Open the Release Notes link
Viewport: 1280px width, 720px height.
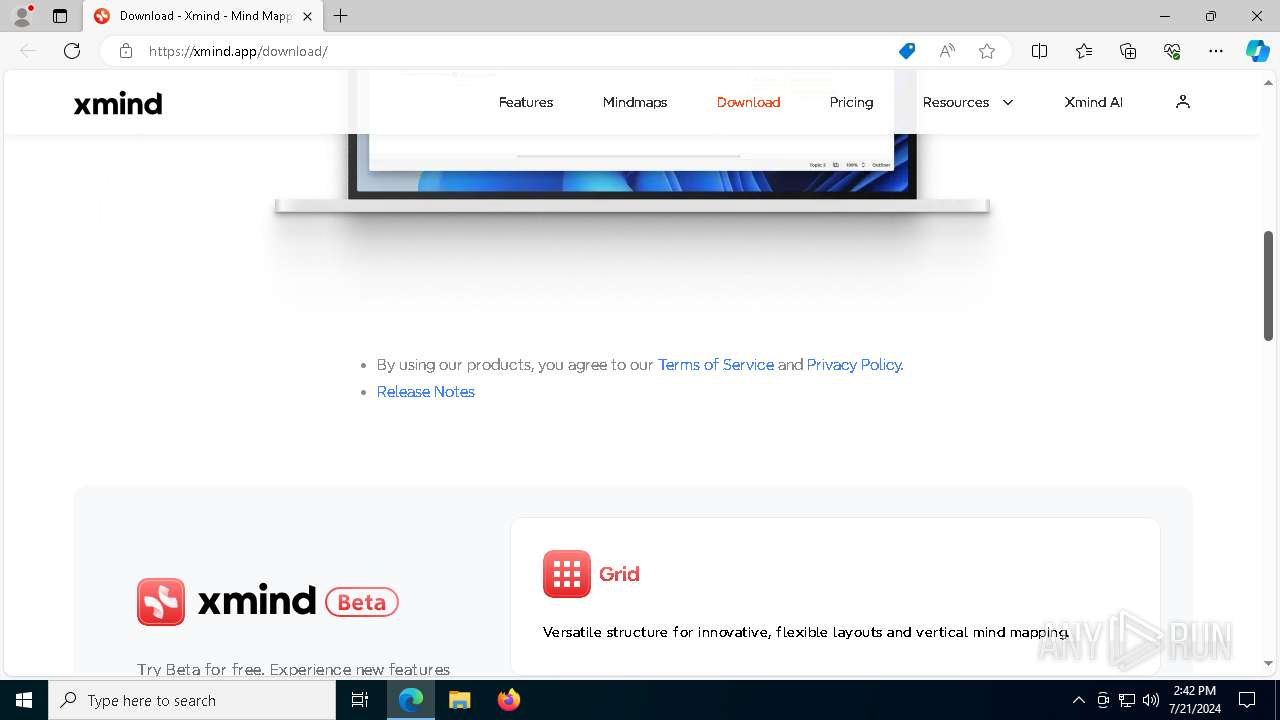(426, 392)
